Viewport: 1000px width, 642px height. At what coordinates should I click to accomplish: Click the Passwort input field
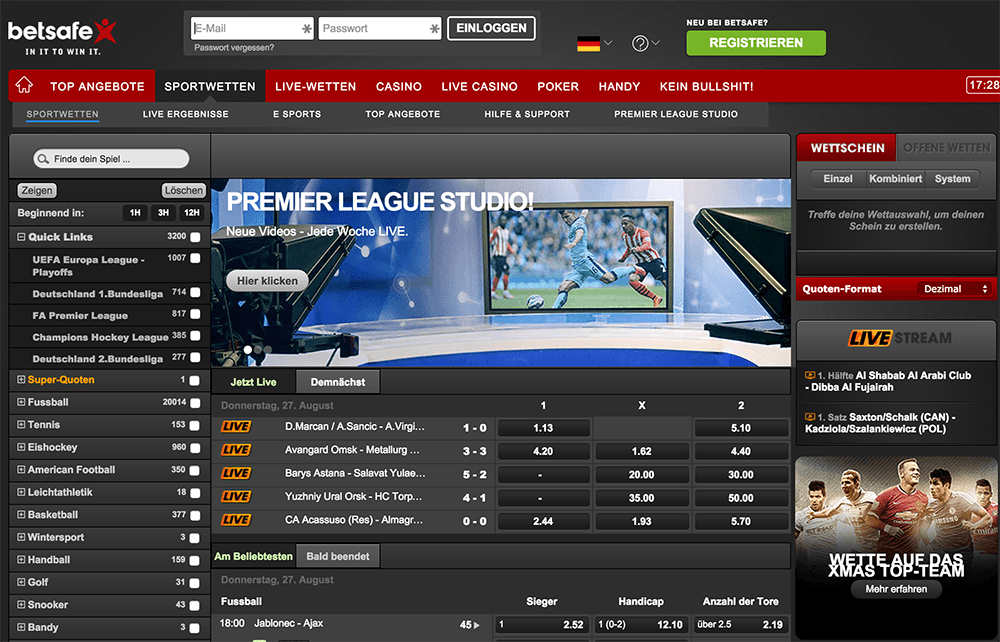coord(380,28)
